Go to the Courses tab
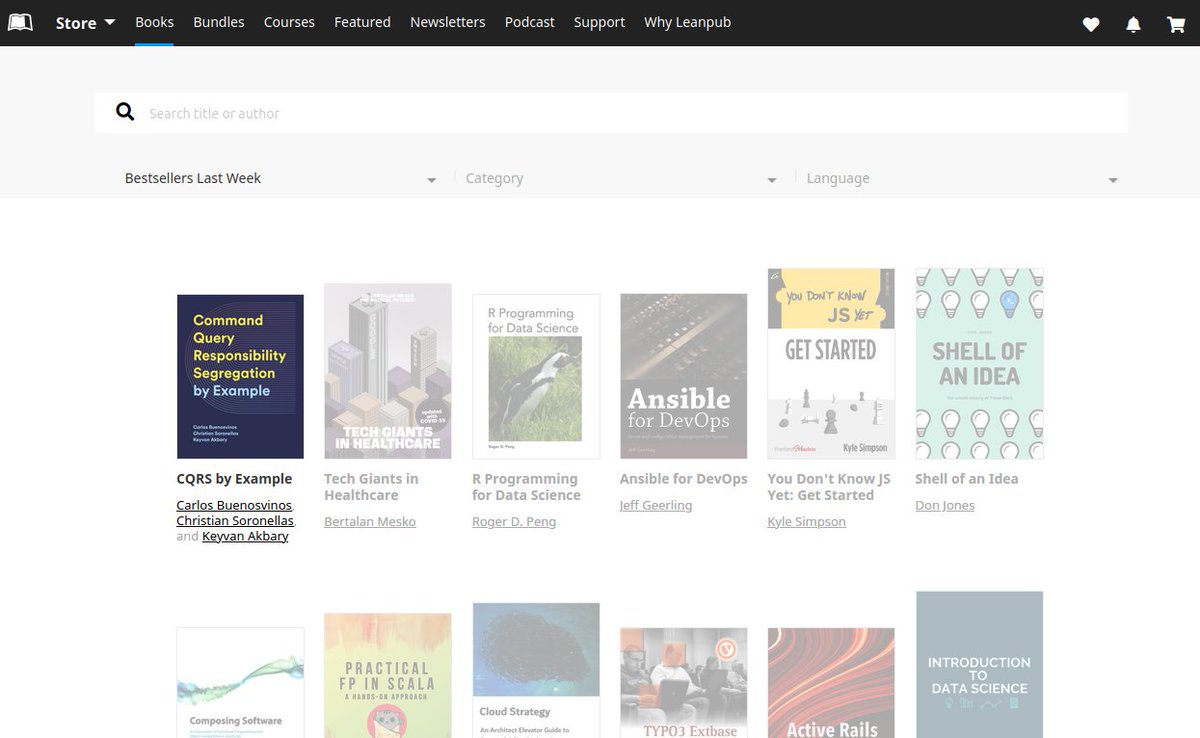 point(289,22)
